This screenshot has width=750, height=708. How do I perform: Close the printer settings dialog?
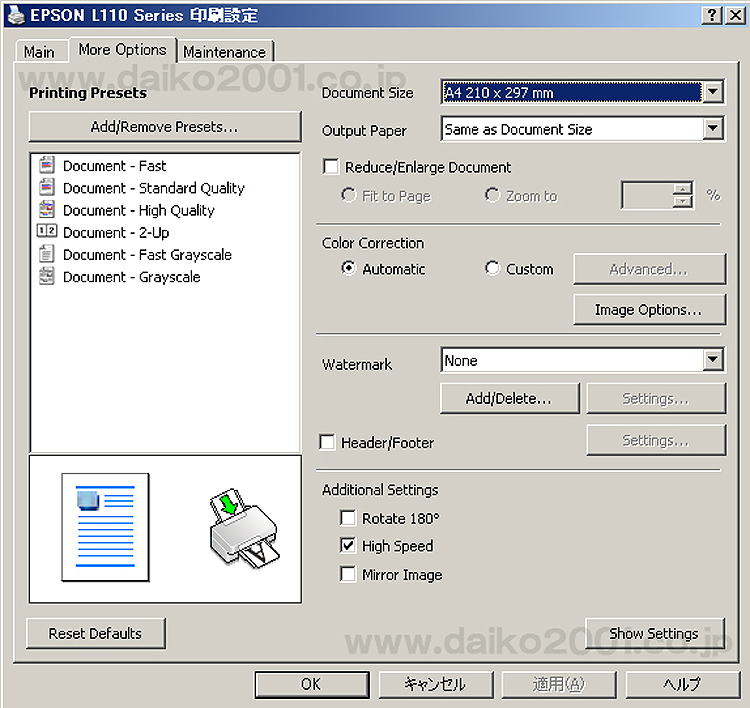point(735,15)
